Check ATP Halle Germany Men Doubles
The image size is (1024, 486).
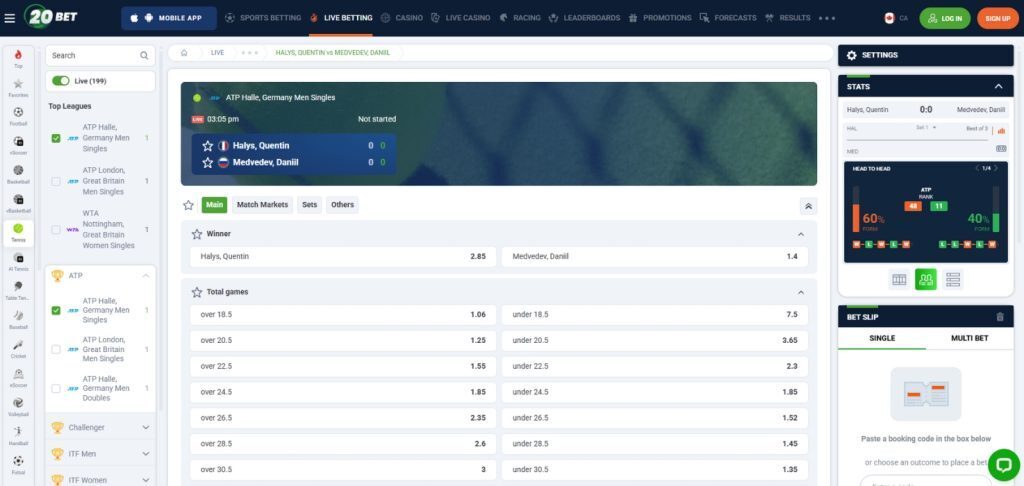[56, 389]
